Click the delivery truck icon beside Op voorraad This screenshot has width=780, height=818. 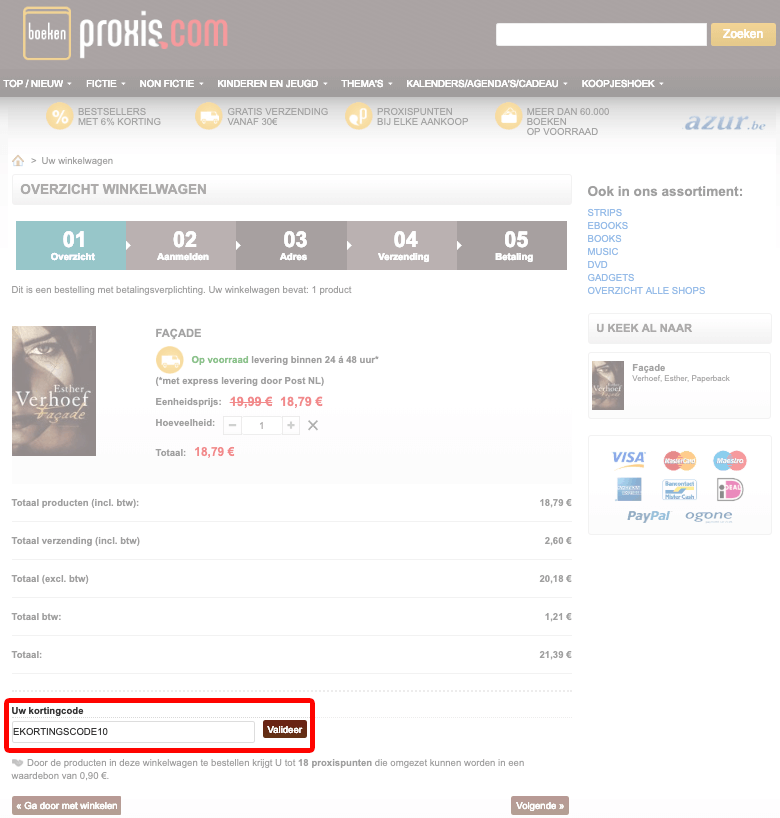(170, 360)
